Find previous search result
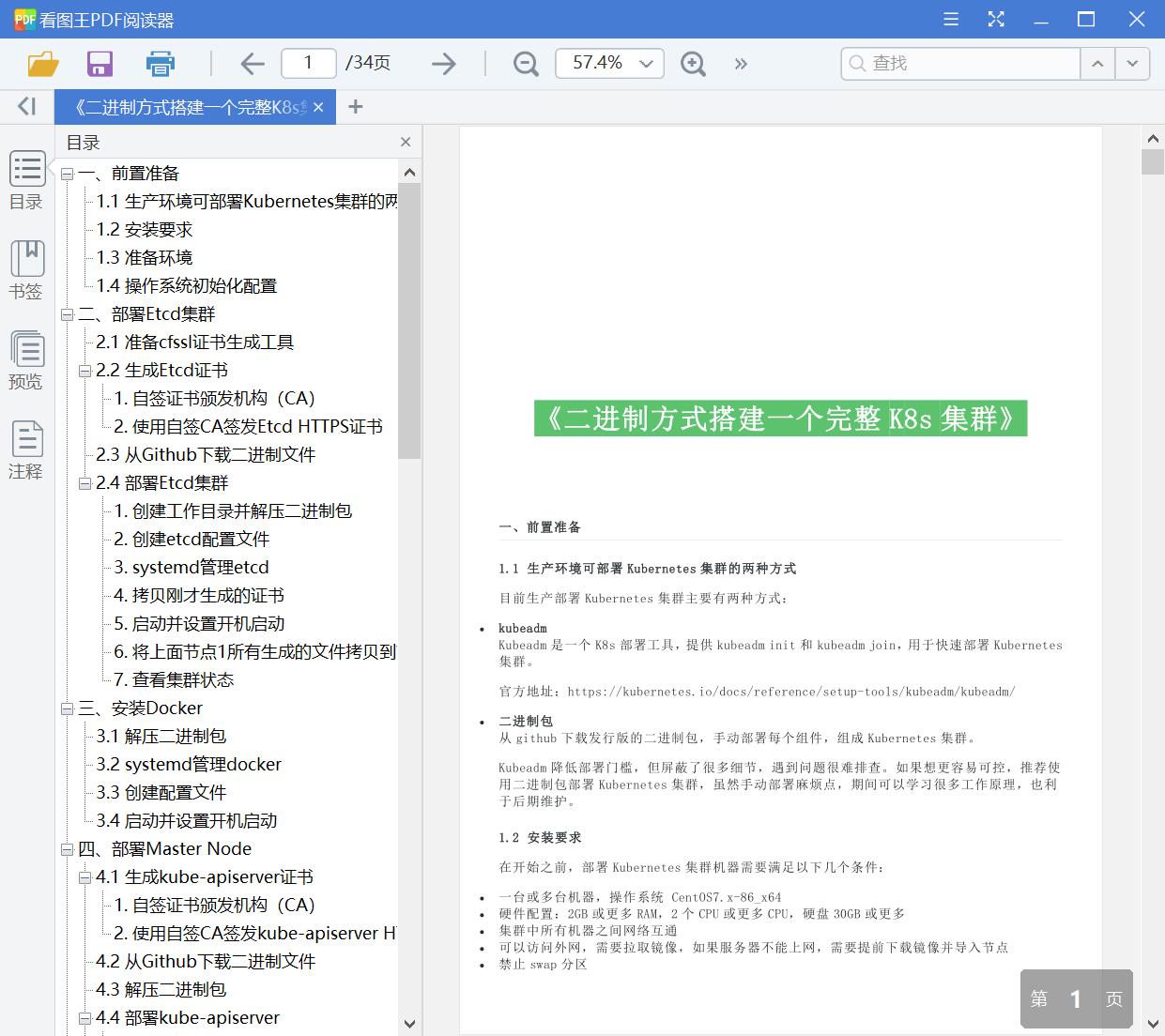Image resolution: width=1165 pixels, height=1036 pixels. [1097, 64]
